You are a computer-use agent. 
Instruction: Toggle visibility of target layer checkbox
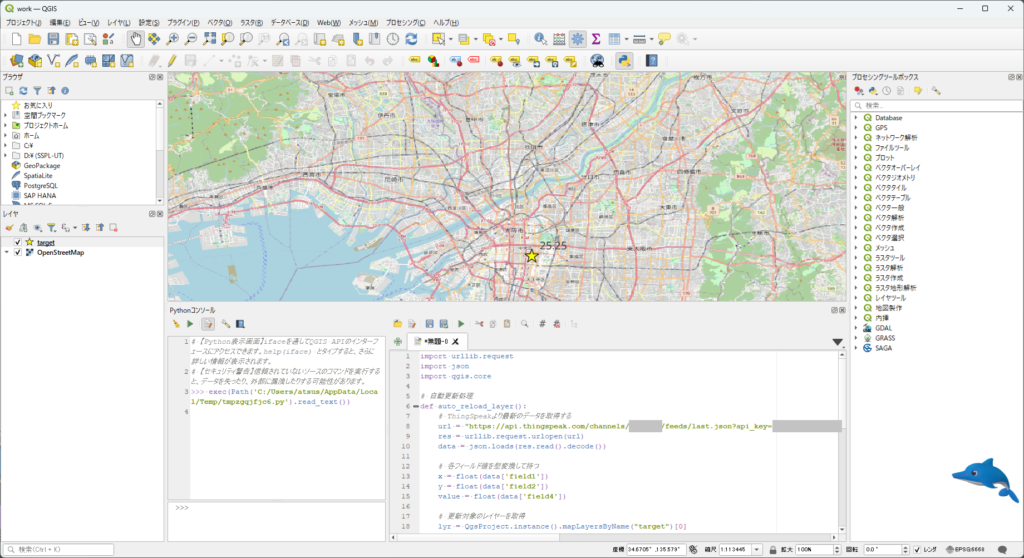click(18, 242)
